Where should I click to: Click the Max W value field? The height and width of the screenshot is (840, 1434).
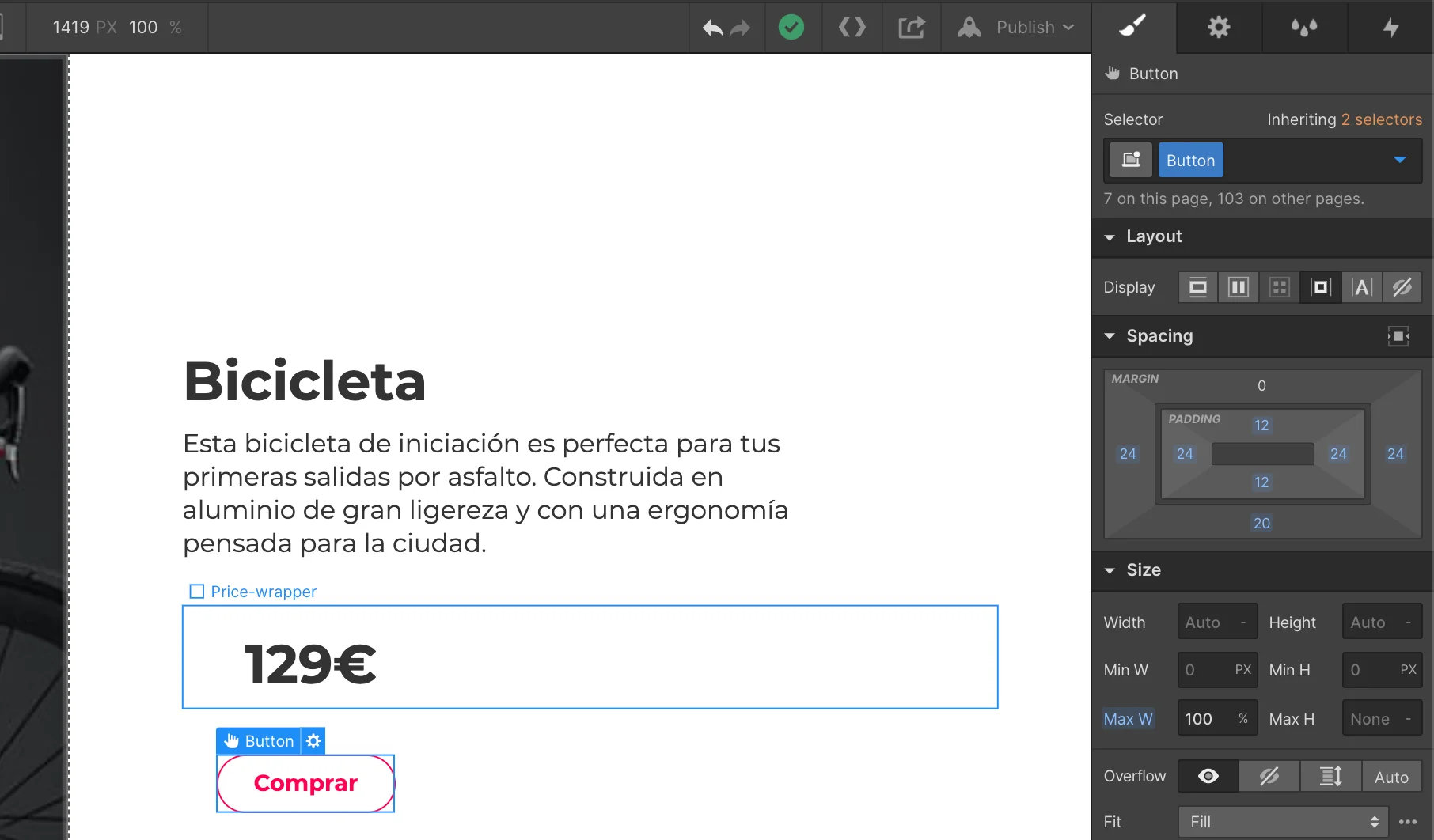pyautogui.click(x=1203, y=719)
